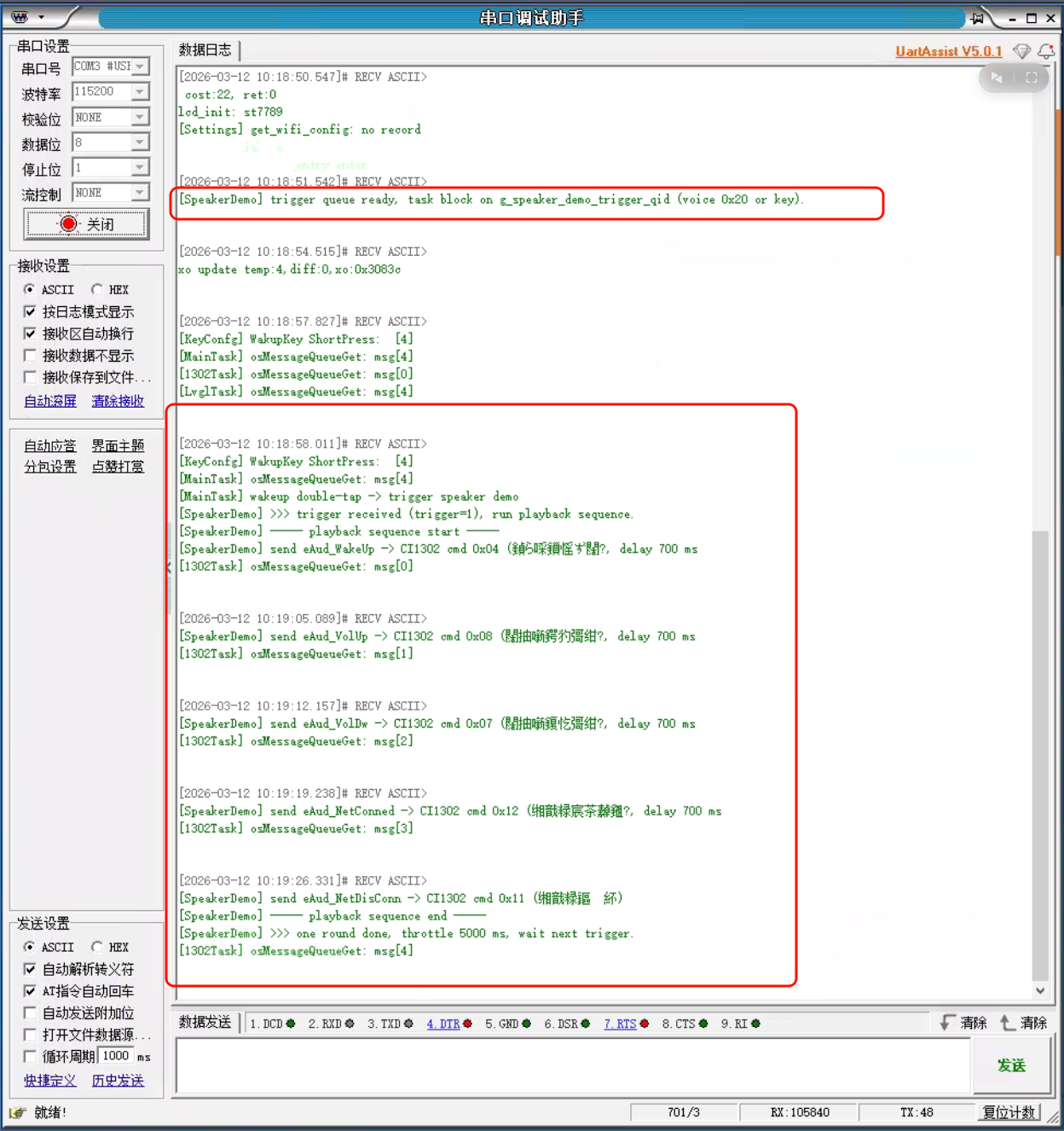Enable 循环周期 checkbox
This screenshot has height=1131, width=1064.
(30, 1057)
